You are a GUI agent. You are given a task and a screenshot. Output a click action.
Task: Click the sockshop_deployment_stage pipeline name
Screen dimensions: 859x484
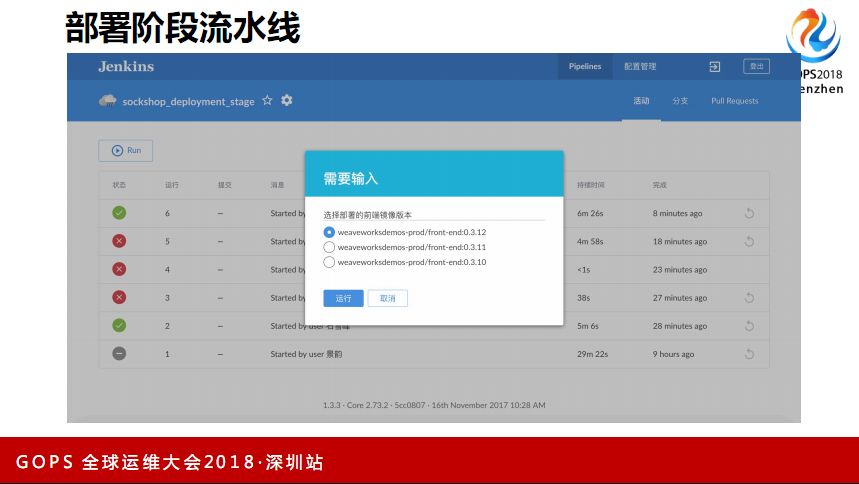188,101
